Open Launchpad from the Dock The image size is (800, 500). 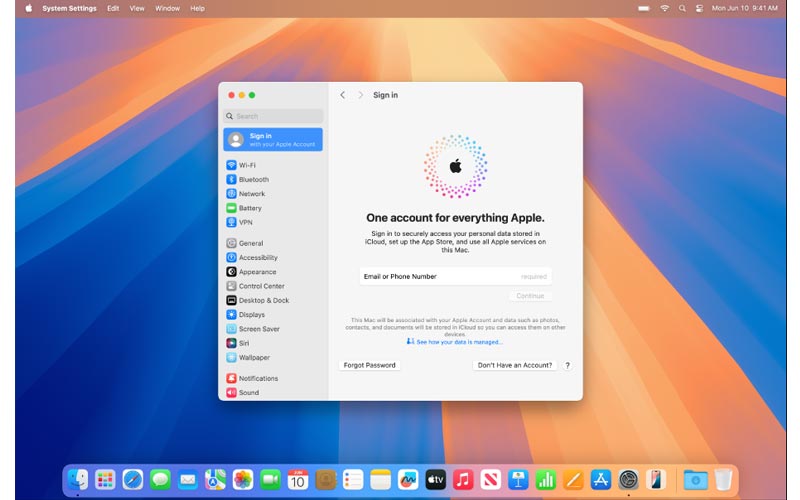pyautogui.click(x=105, y=480)
